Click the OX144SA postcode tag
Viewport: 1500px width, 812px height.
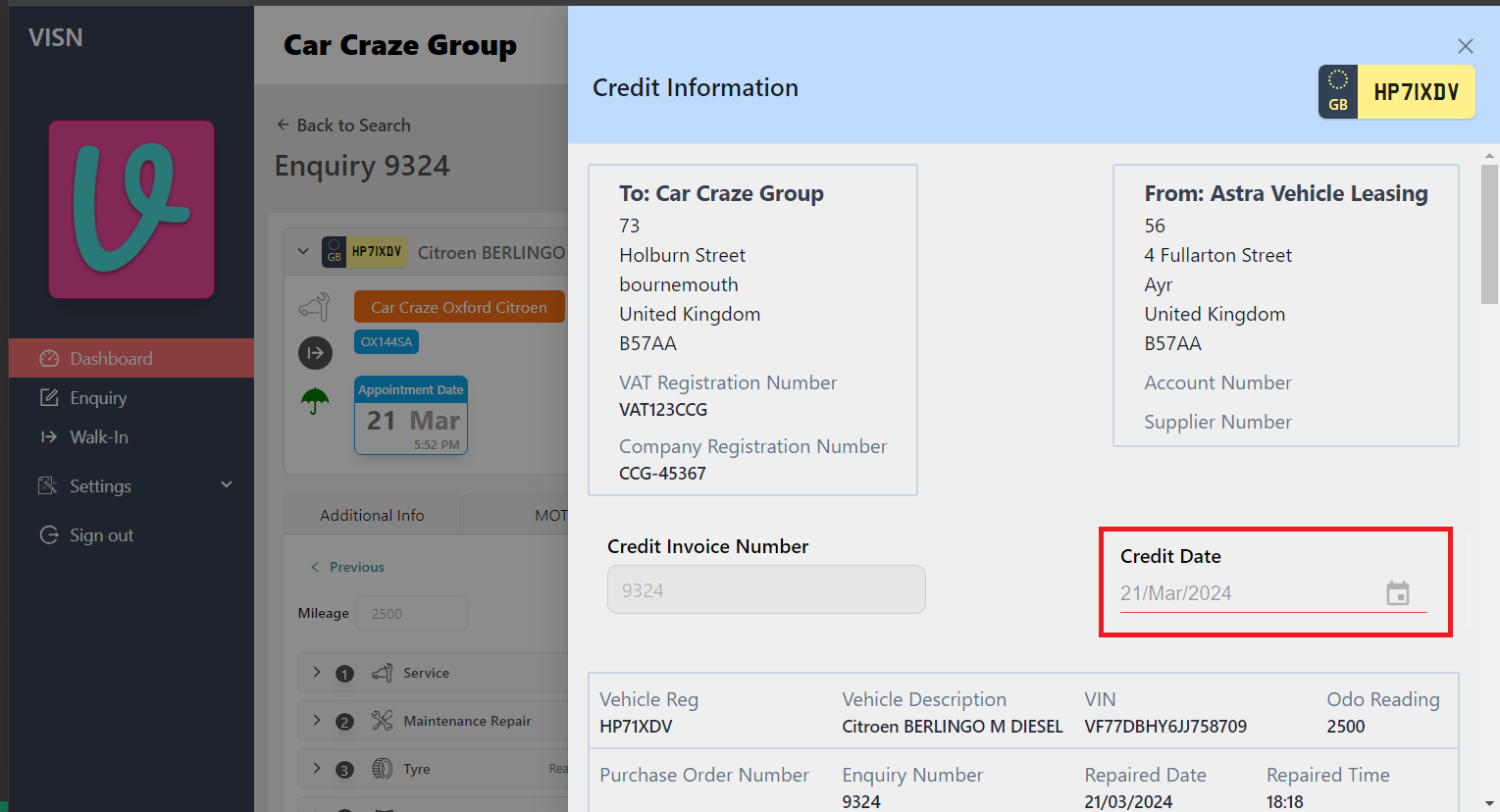click(387, 342)
